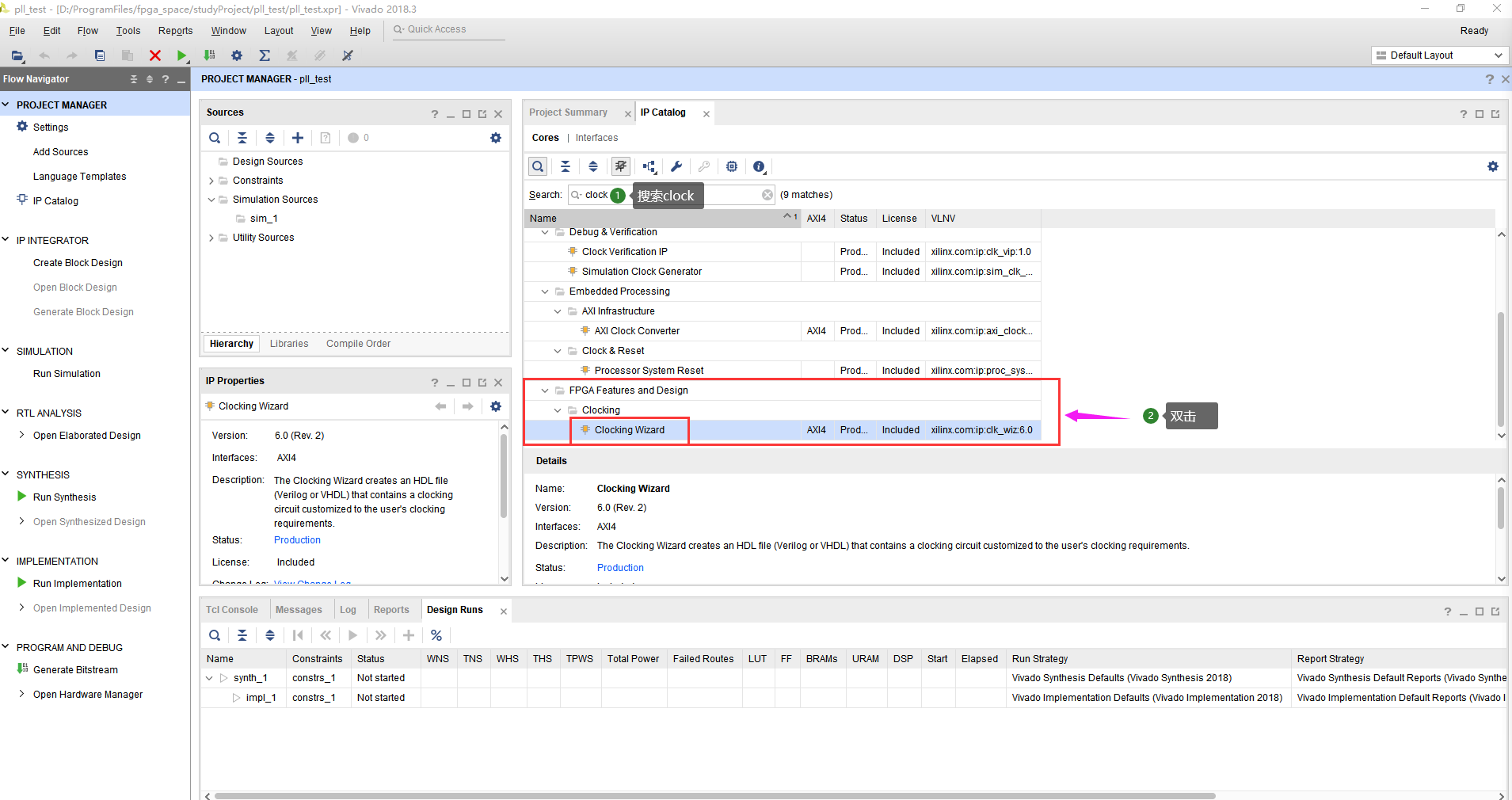
Task: Search Design Runs with magnifier icon
Action: [x=215, y=635]
